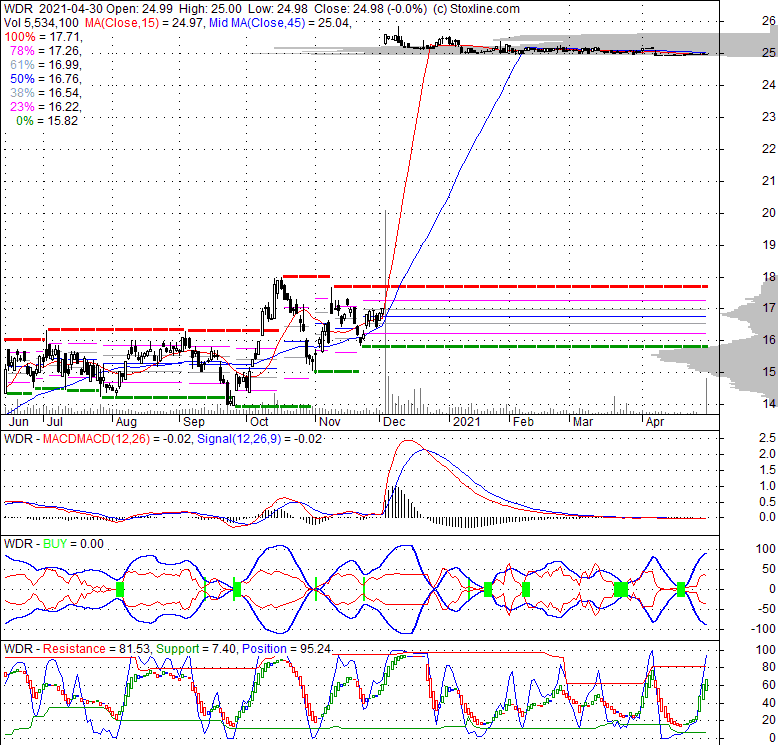Screen dimensions: 780x745
Task: Click the 'Apr' month label on time axis
Action: pyautogui.click(x=655, y=422)
